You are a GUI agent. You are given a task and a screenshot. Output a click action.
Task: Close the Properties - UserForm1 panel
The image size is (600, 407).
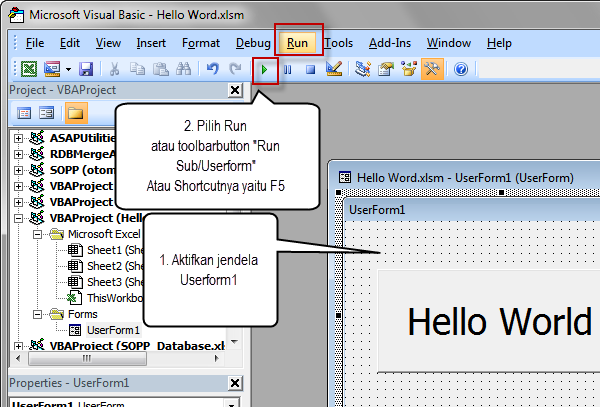tap(235, 383)
